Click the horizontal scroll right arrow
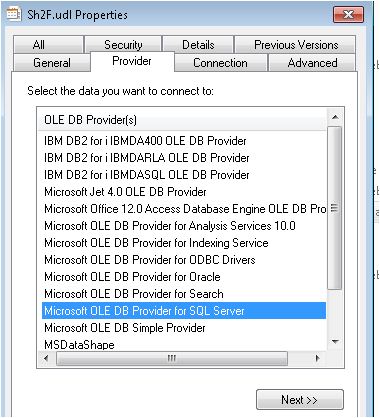Image resolution: width=380 pixels, height=418 pixels. point(317,359)
